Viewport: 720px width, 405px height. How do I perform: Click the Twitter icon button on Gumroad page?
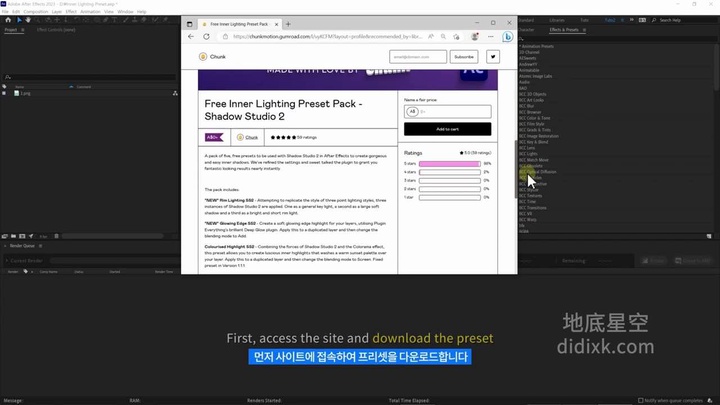pos(491,57)
